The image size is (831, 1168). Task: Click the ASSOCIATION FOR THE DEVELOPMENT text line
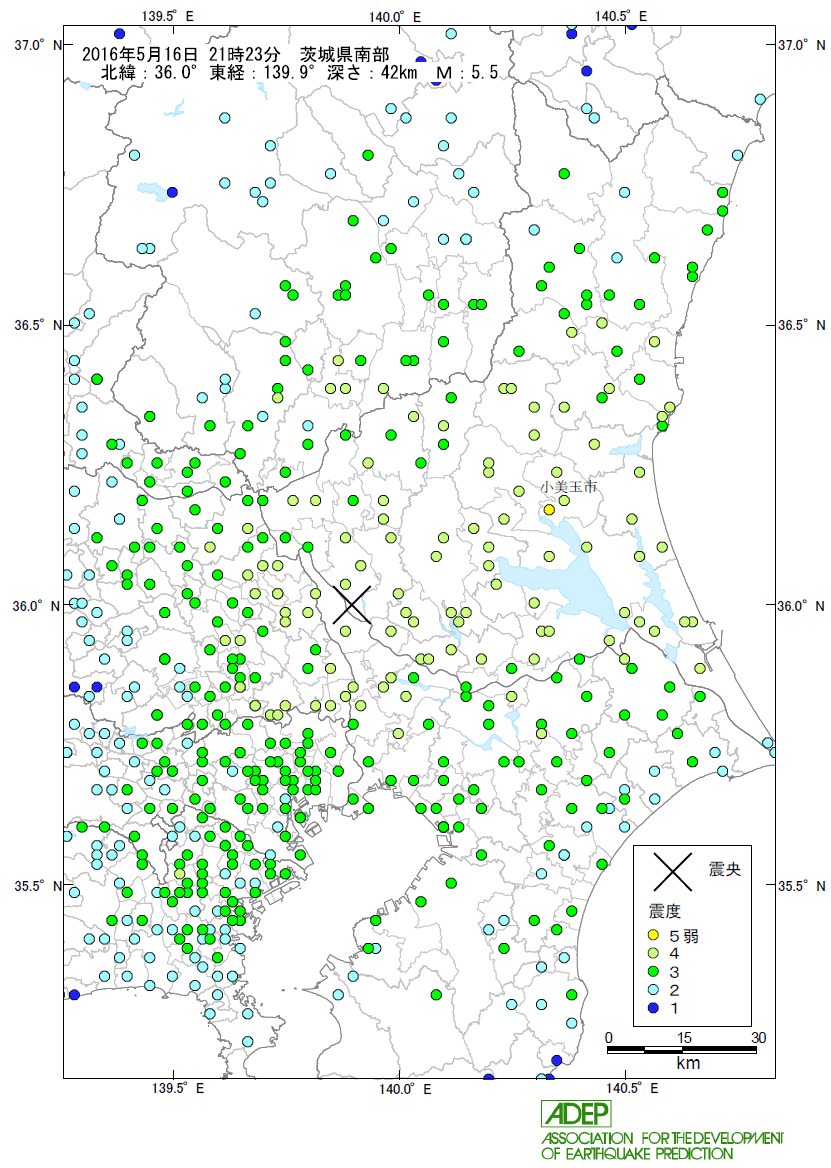click(662, 1138)
